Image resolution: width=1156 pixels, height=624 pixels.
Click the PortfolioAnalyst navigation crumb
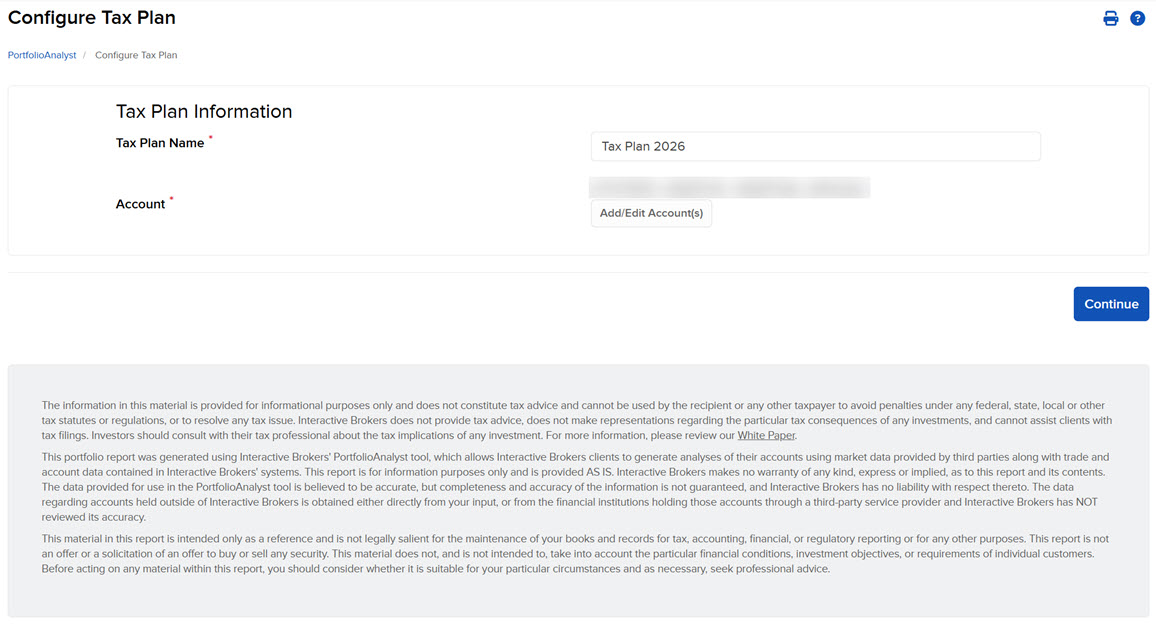click(x=41, y=55)
